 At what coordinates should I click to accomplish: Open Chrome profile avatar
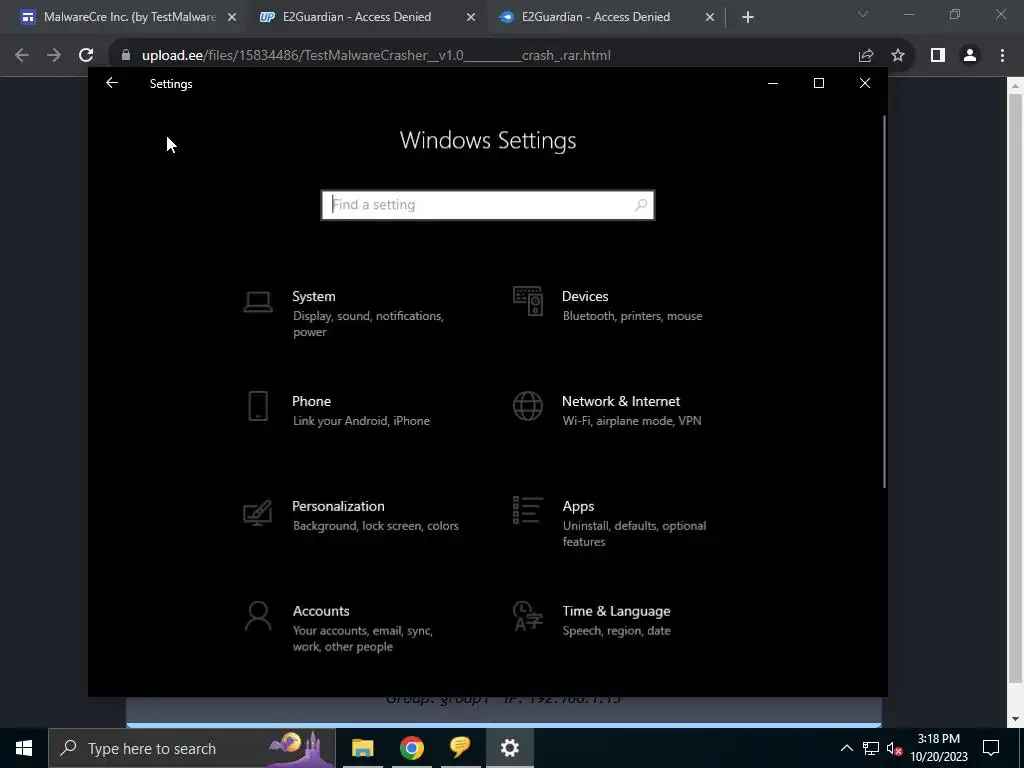click(x=970, y=55)
